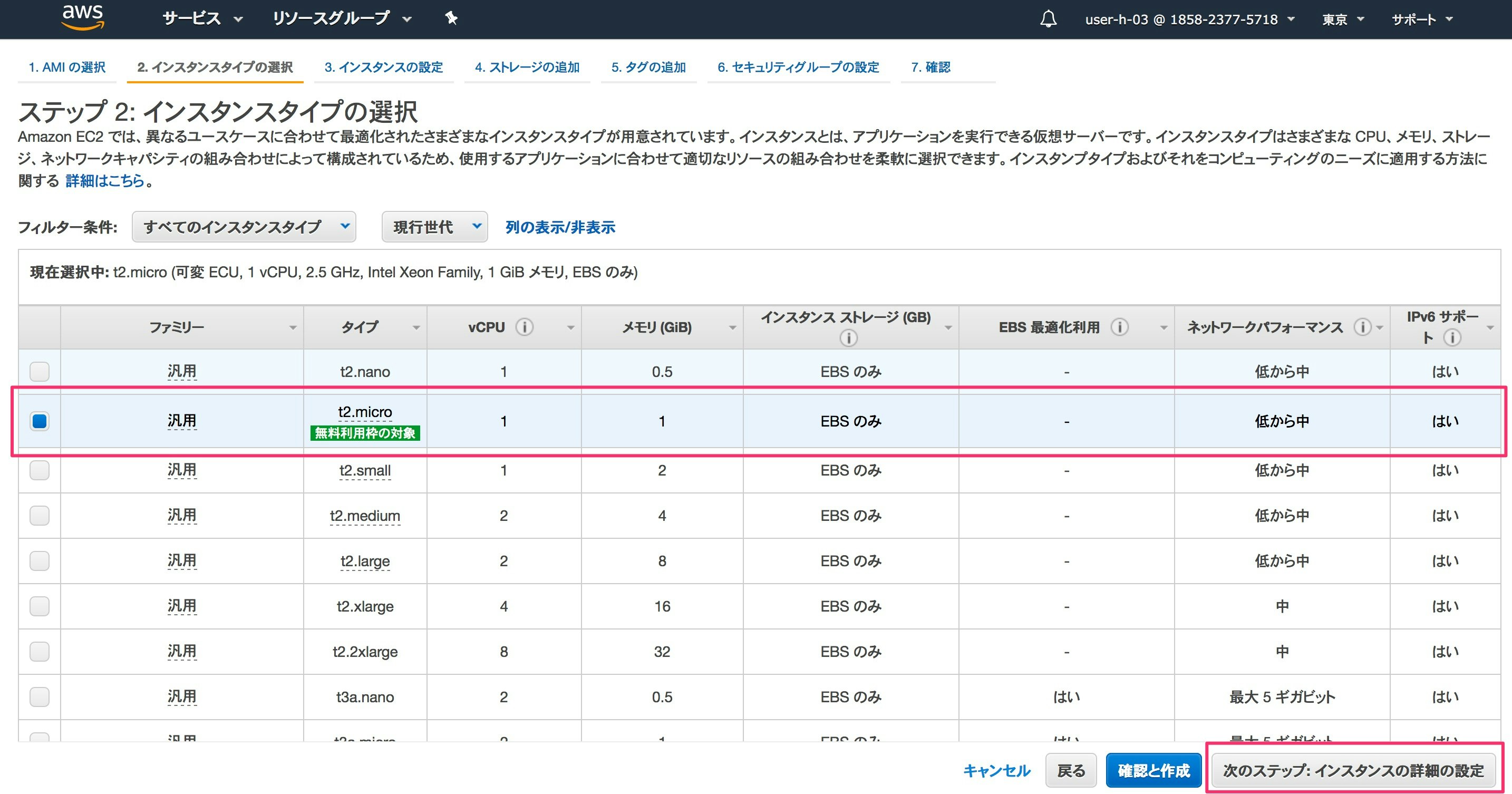Click info icon beside EBS 最適化利用
Screen dimensions: 1512x794
(x=1119, y=327)
